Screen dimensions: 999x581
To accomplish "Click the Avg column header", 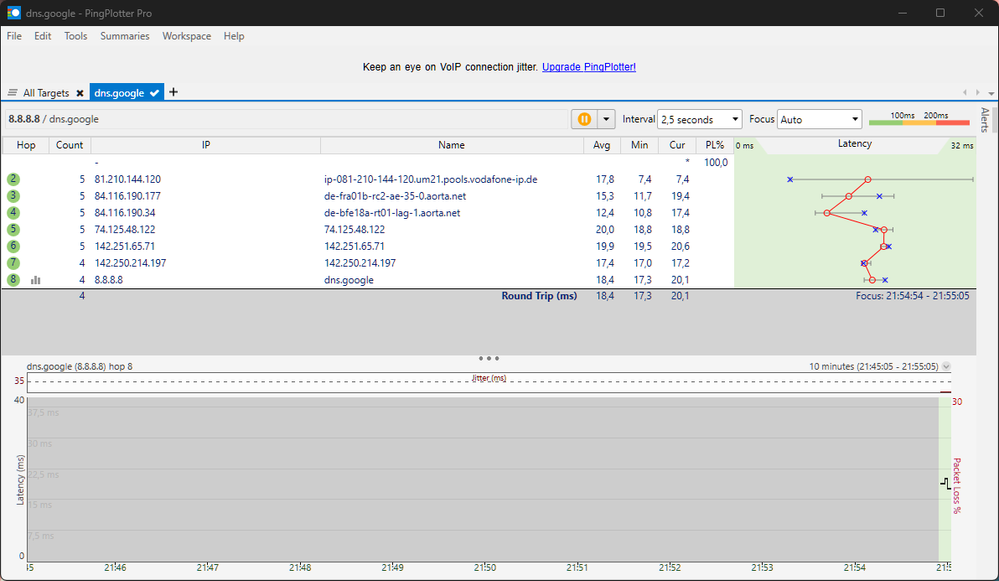I will 601,145.
